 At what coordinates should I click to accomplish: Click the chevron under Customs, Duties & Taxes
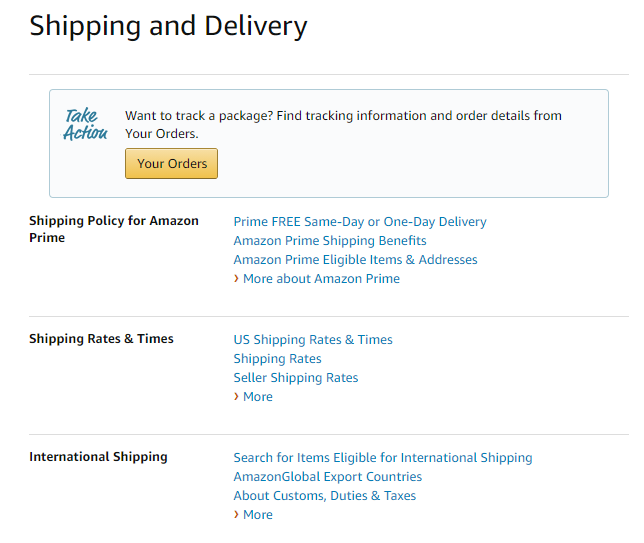[x=236, y=515]
